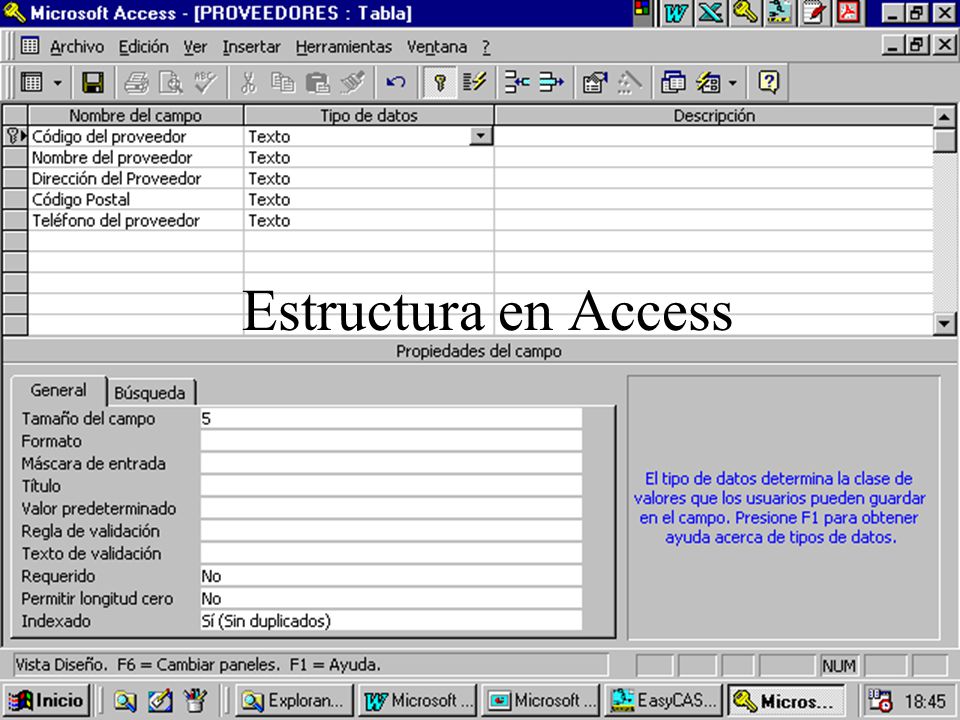Click the Descripción column header
Viewport: 960px width, 720px height.
pos(714,116)
